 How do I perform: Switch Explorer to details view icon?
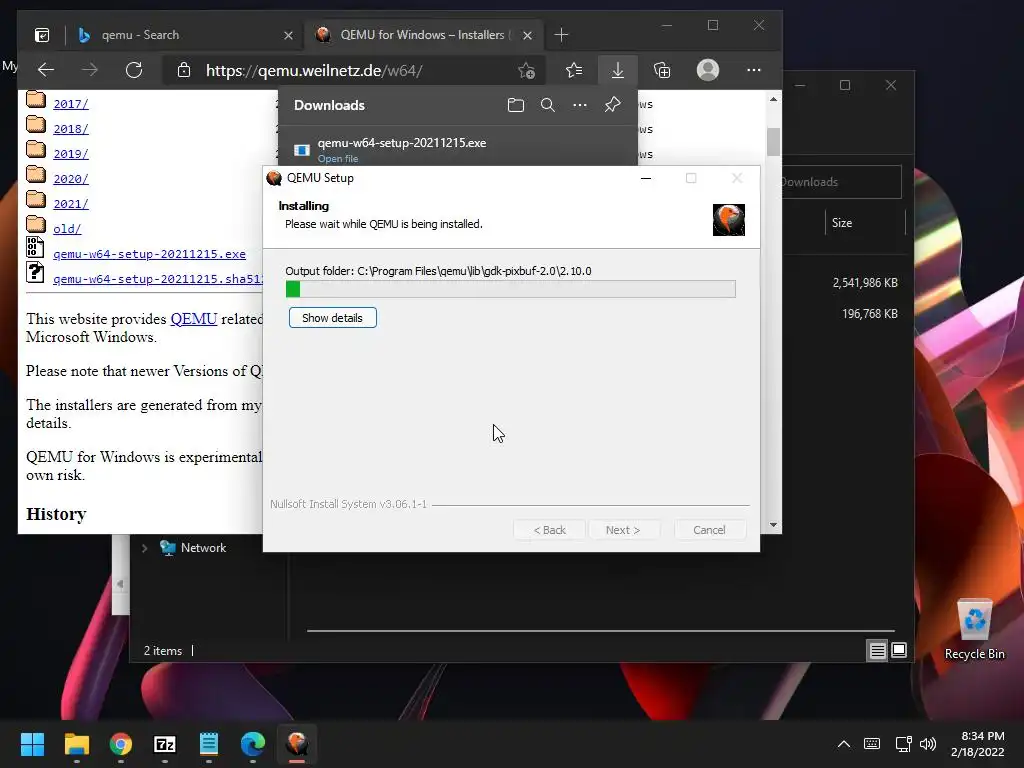pos(877,650)
